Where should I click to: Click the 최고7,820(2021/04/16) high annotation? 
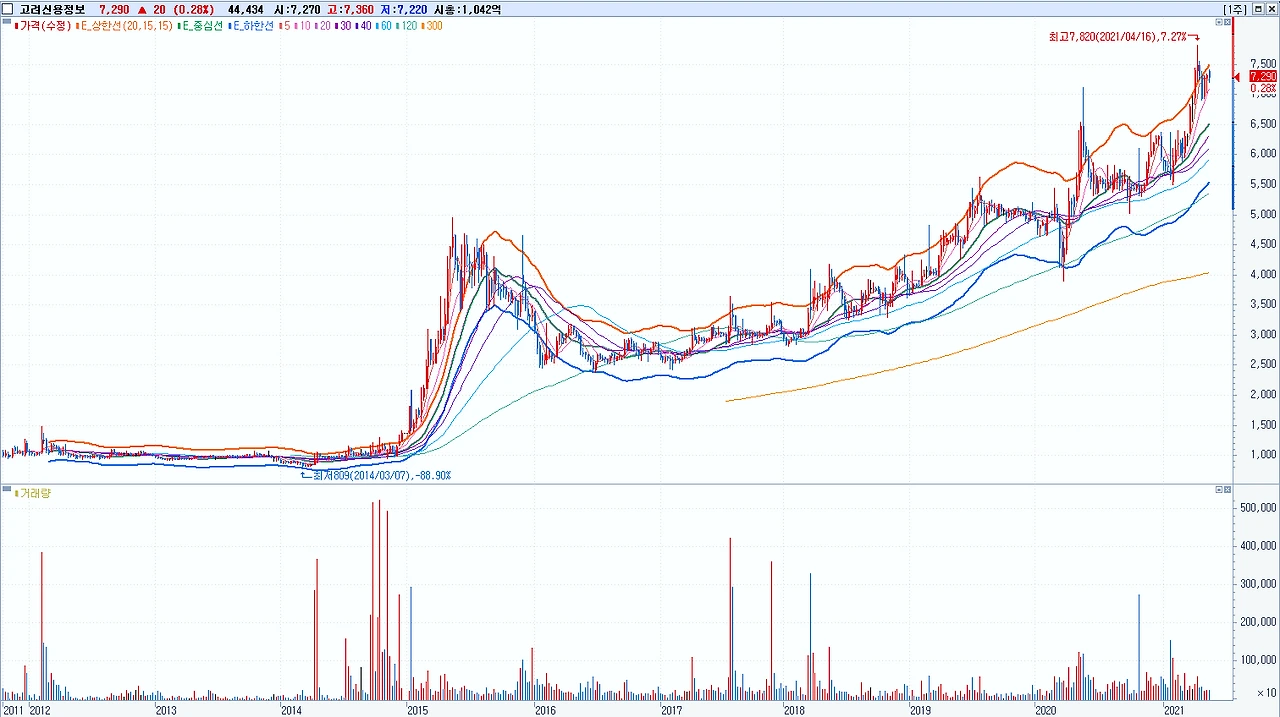(1120, 36)
